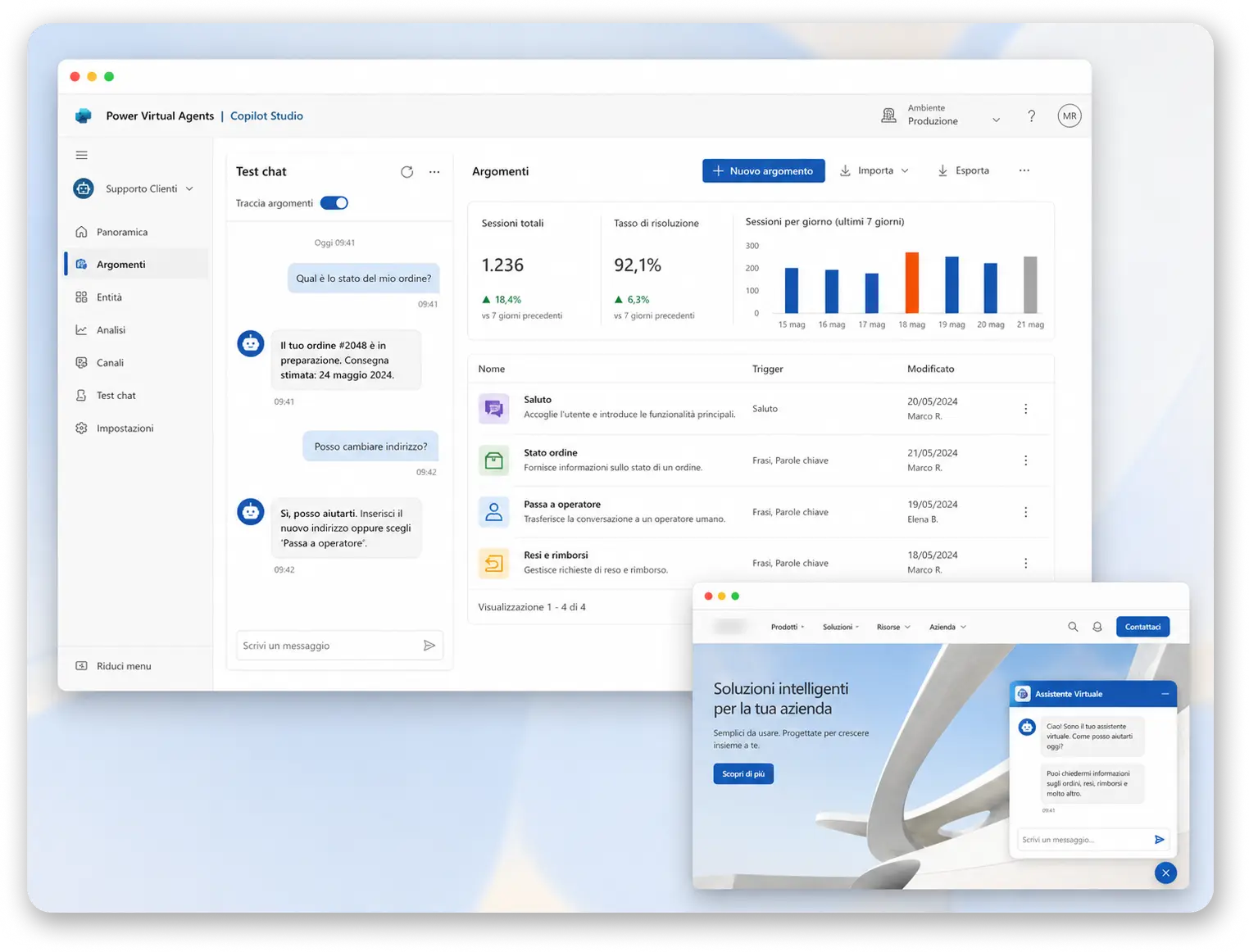1249x952 pixels.
Task: Expand the Importa dropdown arrow
Action: tap(905, 171)
